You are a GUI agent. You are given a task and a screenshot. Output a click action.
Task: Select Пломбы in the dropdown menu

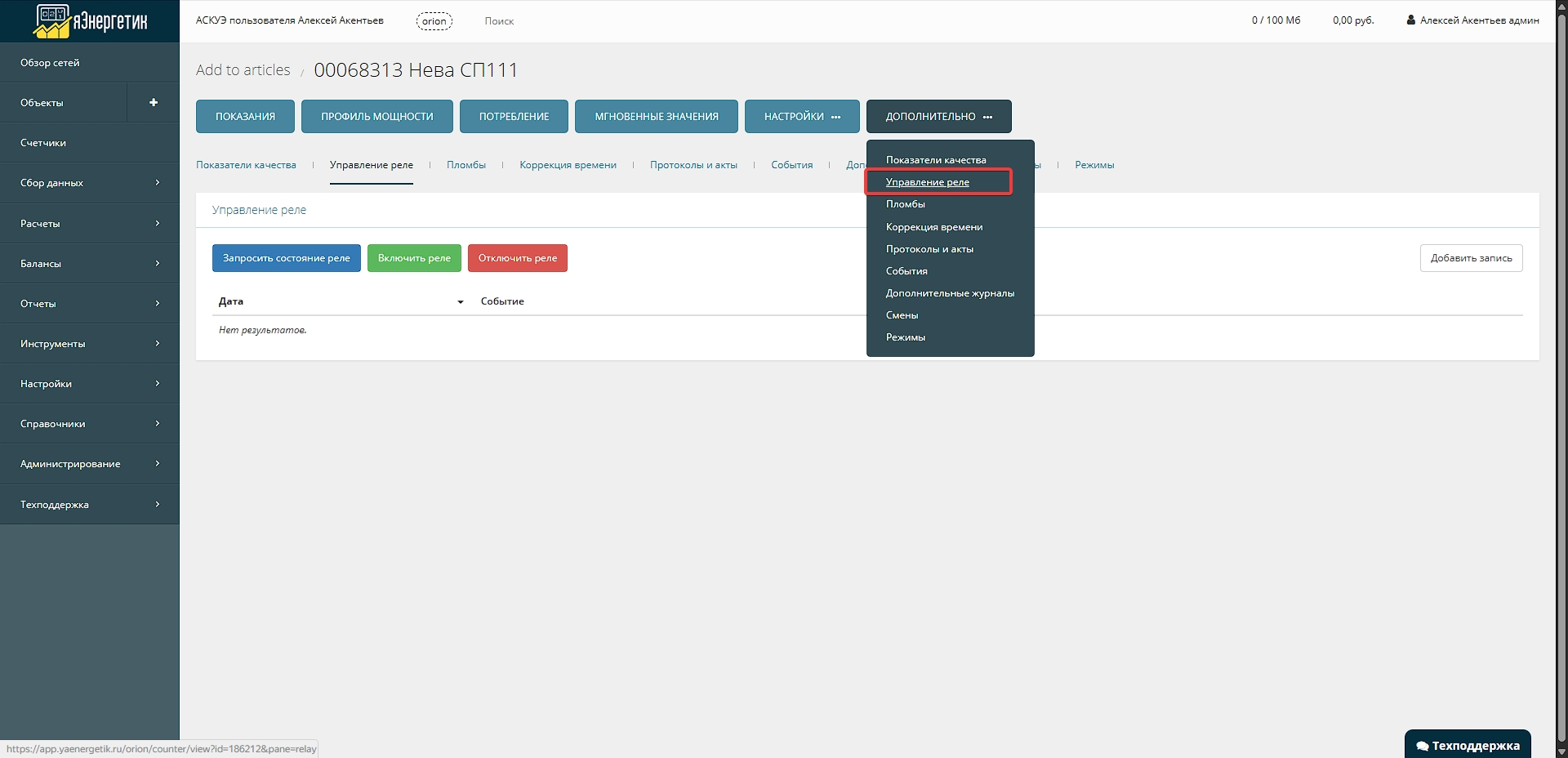pos(905,204)
